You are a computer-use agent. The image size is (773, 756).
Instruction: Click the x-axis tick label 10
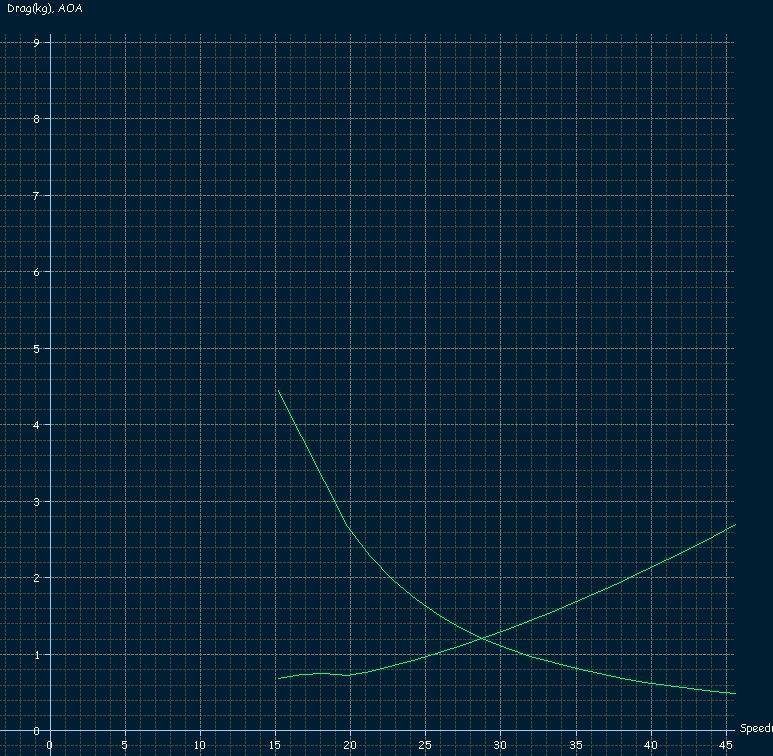coord(200,745)
